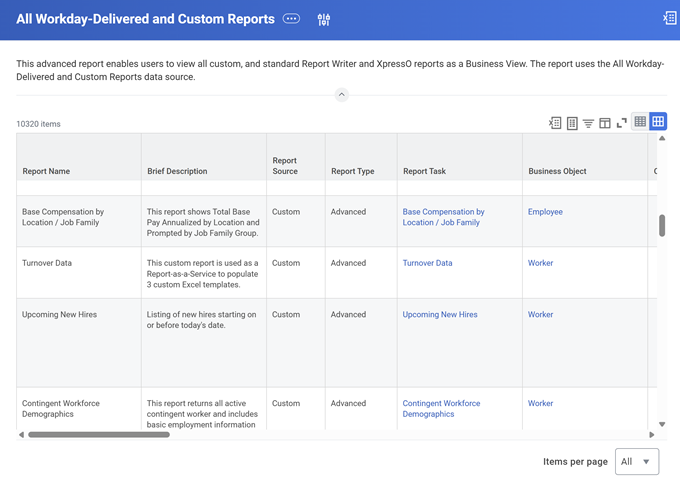Select Custom source cell in Turnover Data row
680x480 pixels.
coord(296,273)
